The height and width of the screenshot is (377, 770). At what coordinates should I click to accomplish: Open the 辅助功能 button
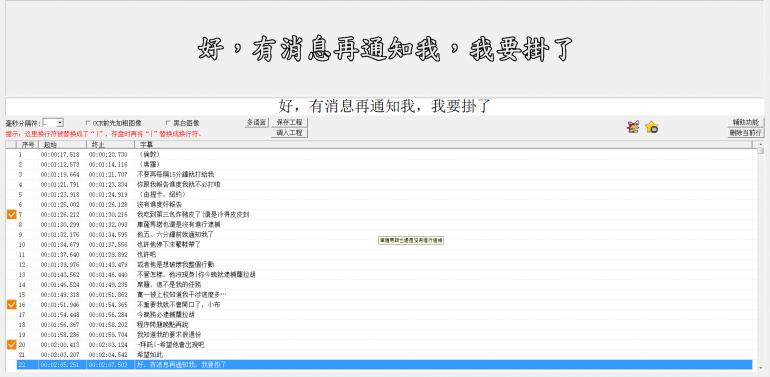[x=745, y=122]
